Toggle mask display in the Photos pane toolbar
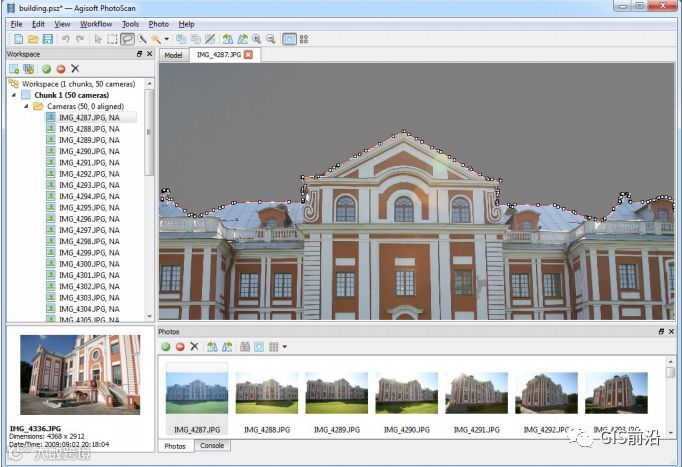 pyautogui.click(x=259, y=347)
